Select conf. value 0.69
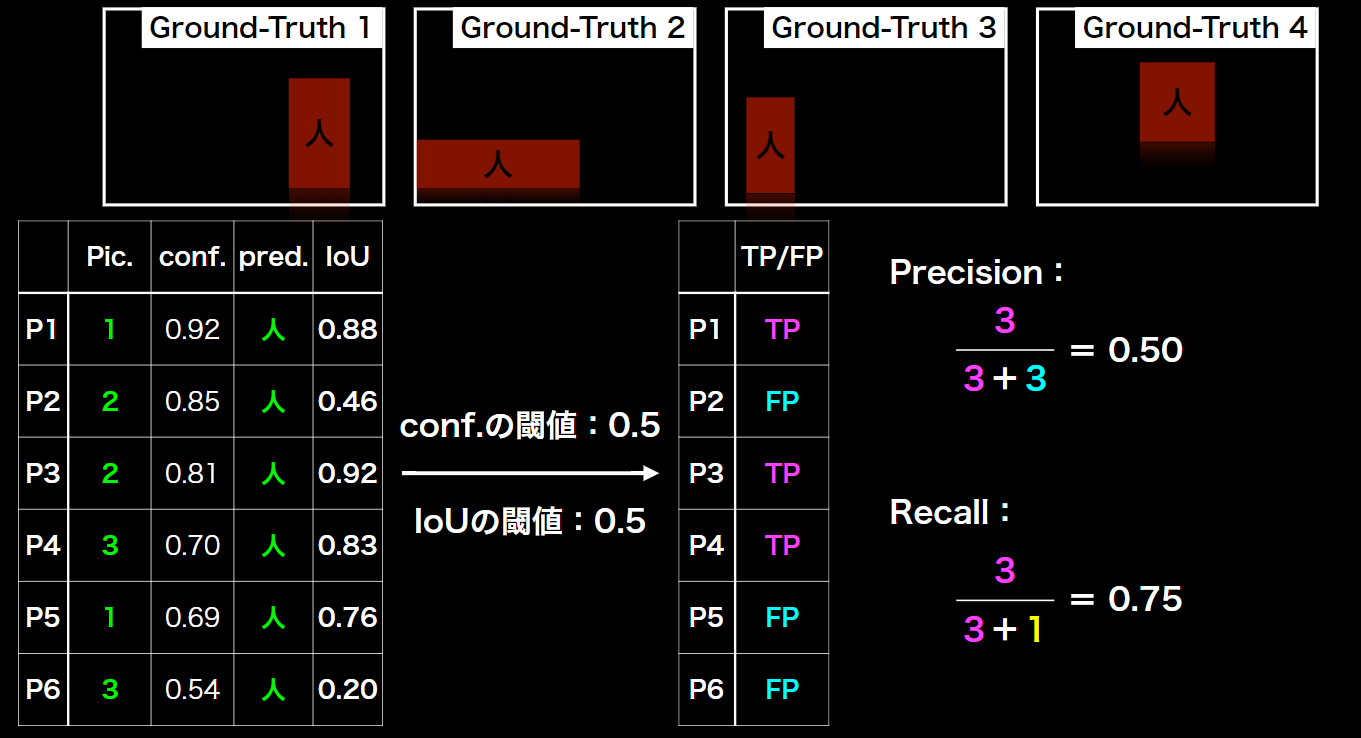This screenshot has height=738, width=1361. pos(192,617)
